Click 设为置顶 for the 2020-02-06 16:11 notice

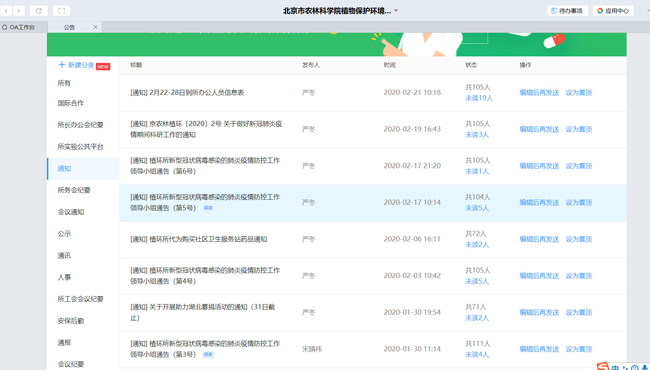click(579, 239)
